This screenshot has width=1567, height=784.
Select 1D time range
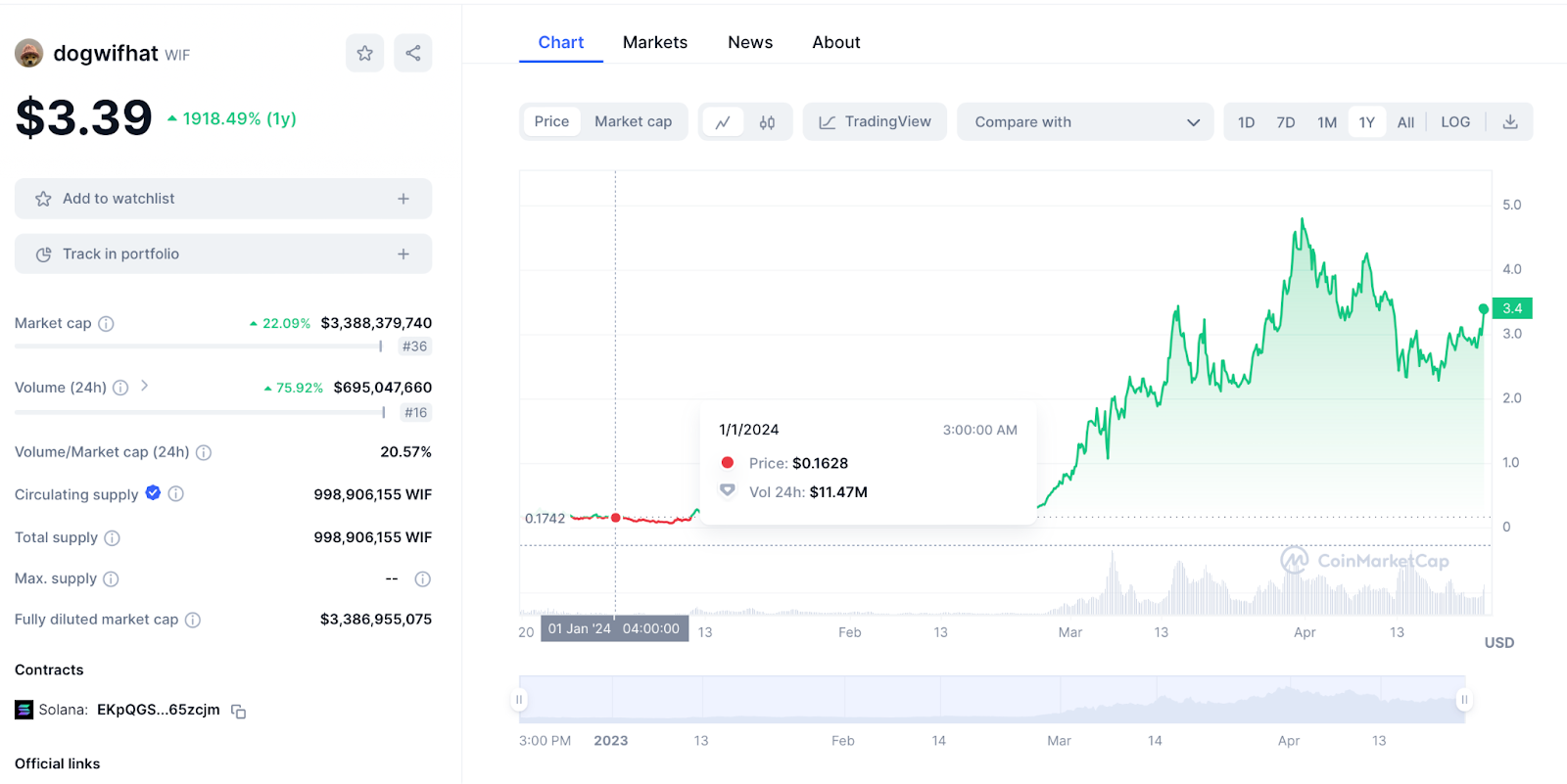pyautogui.click(x=1246, y=122)
